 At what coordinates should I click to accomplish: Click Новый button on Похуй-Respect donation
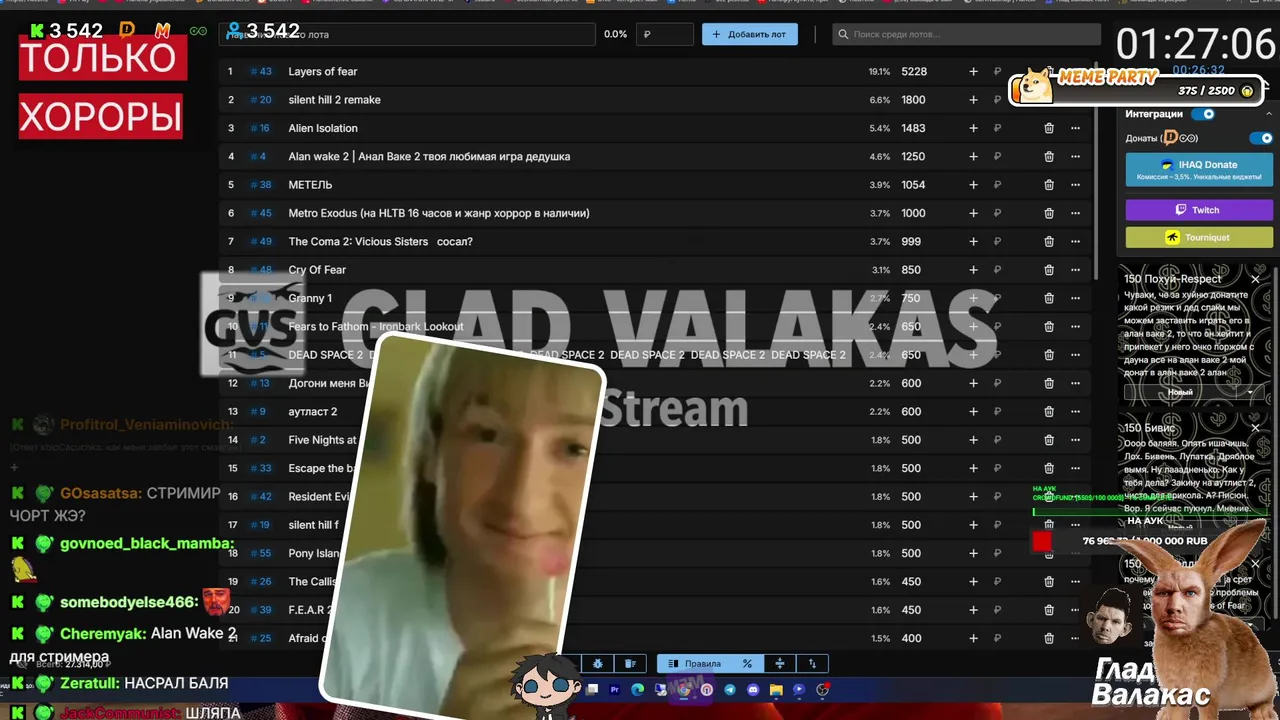click(1181, 392)
